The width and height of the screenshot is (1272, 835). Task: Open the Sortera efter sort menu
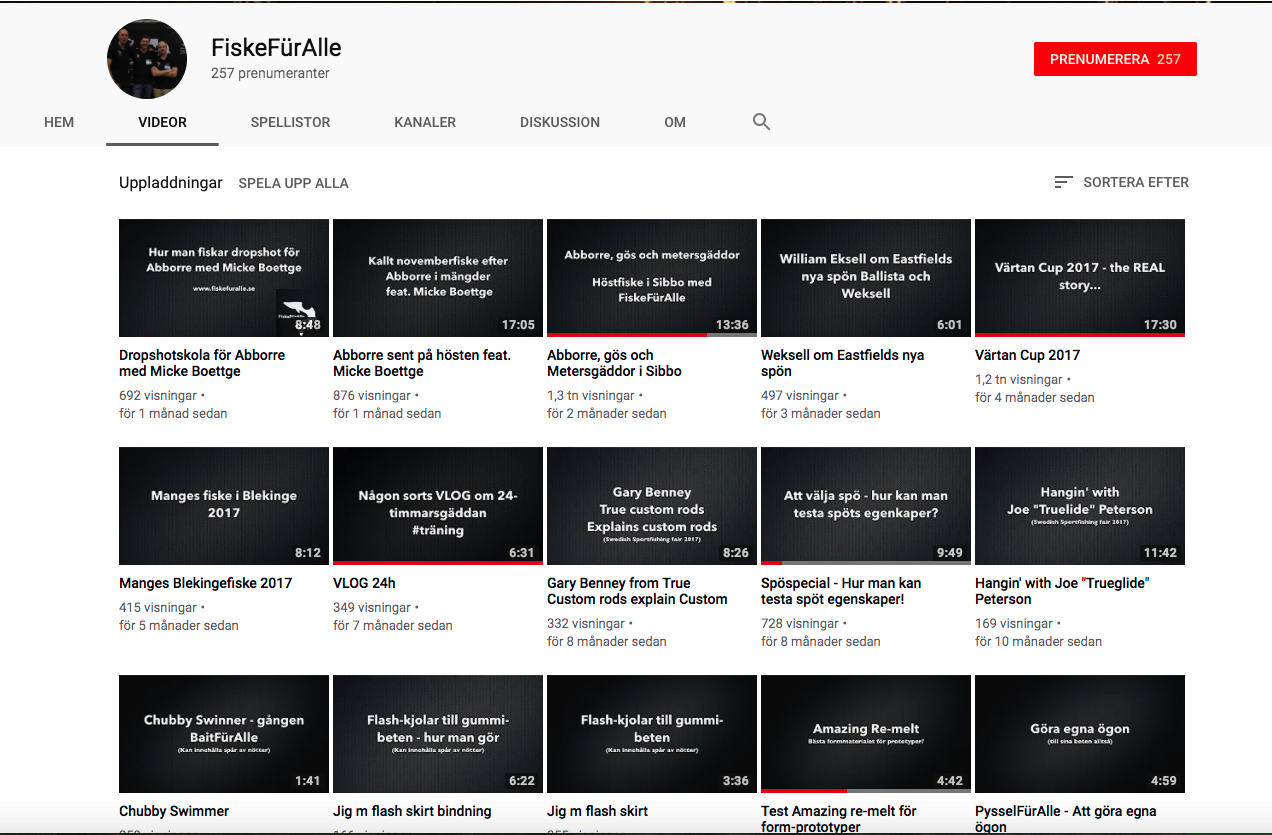point(1121,182)
